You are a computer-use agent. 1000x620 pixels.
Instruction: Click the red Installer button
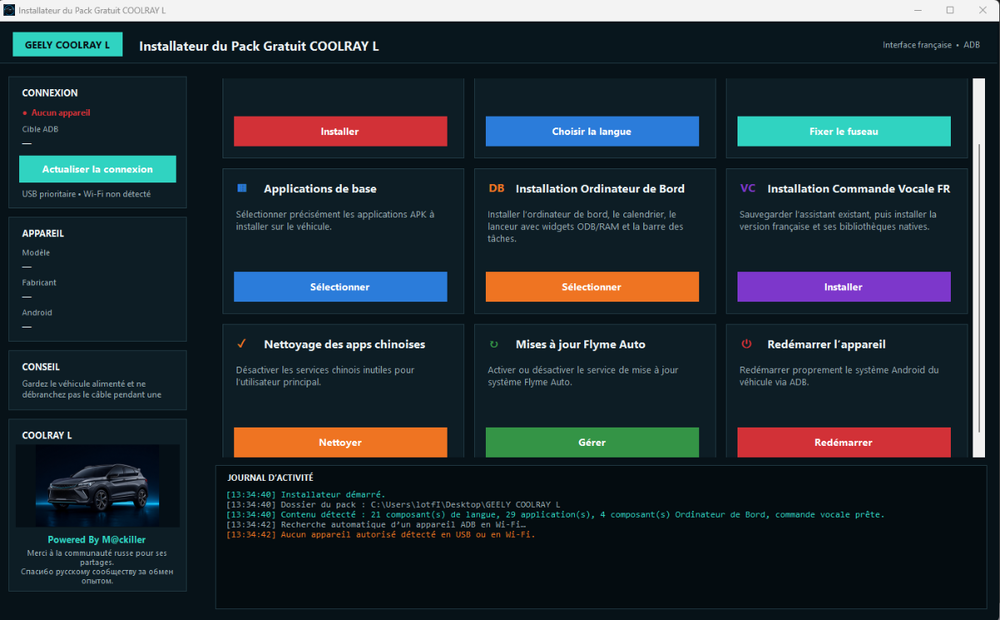pos(340,131)
